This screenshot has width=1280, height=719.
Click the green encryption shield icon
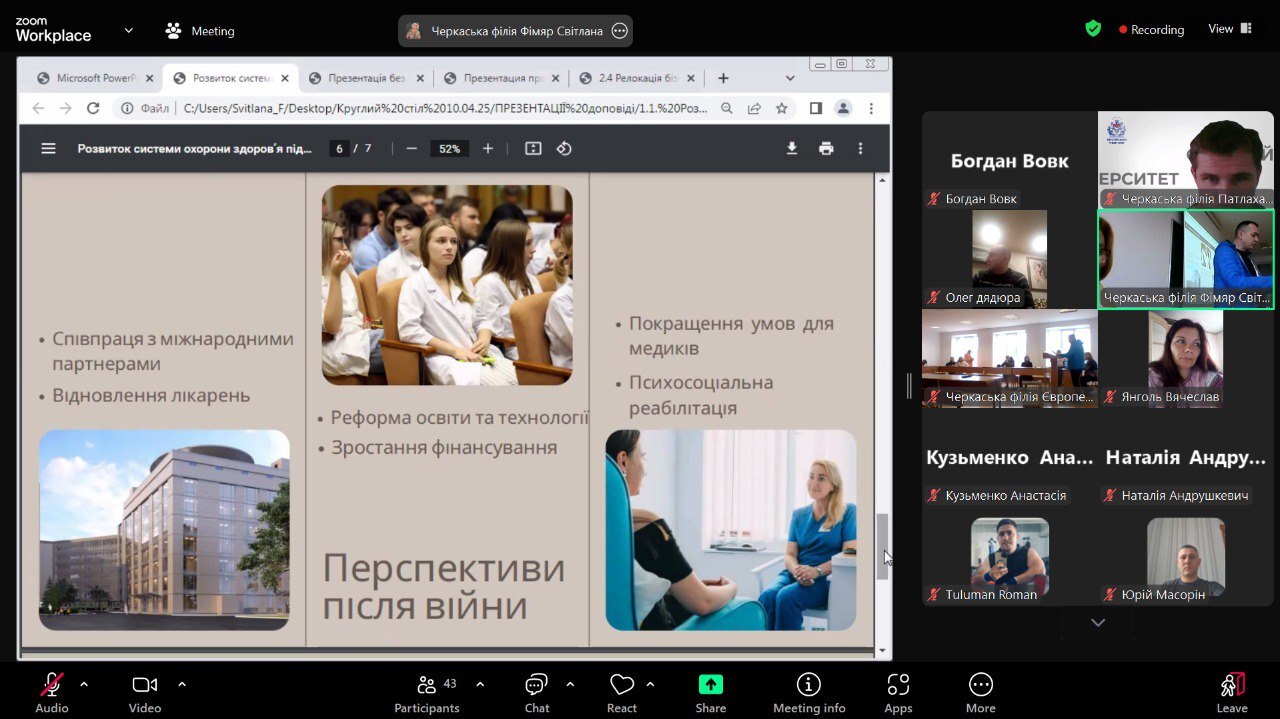click(x=1093, y=29)
